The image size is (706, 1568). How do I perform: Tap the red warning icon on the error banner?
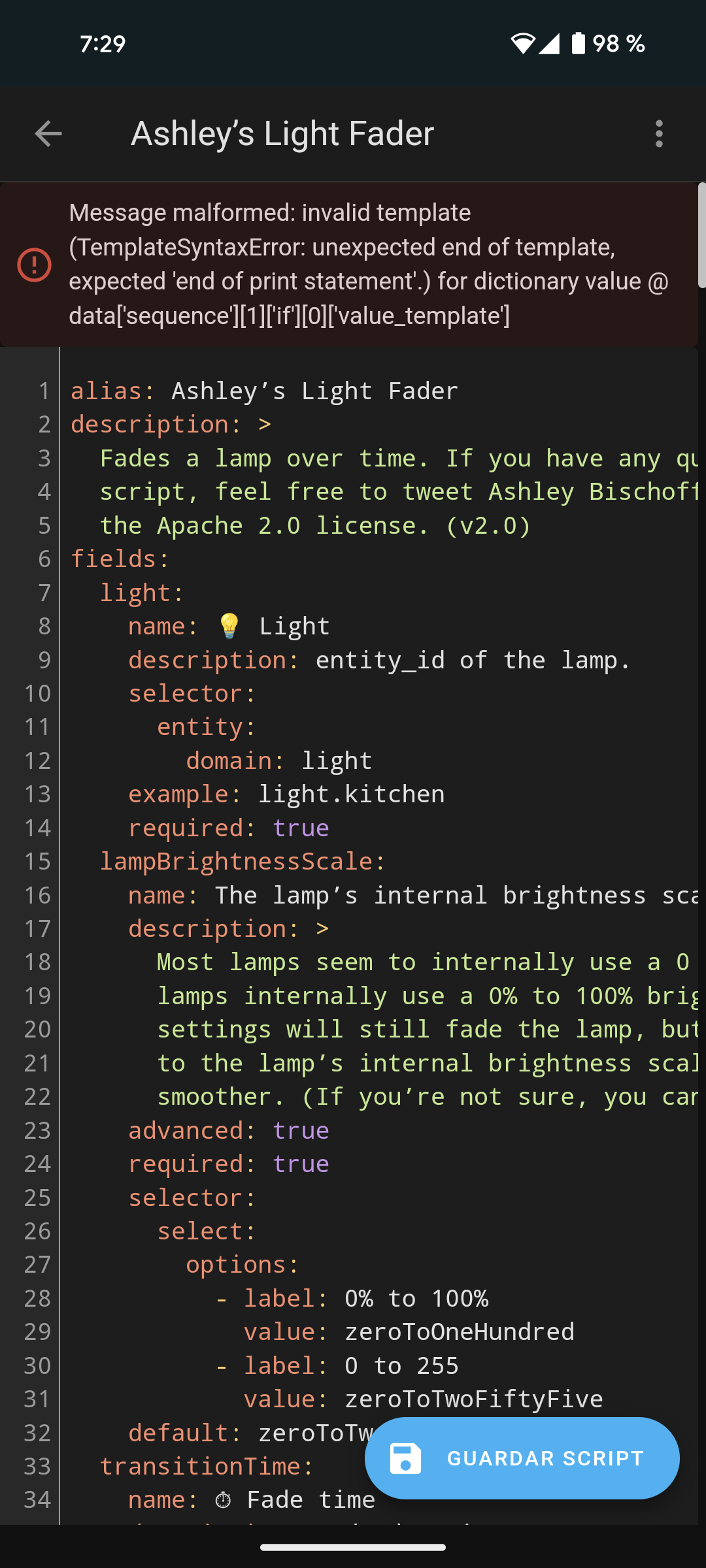(33, 264)
